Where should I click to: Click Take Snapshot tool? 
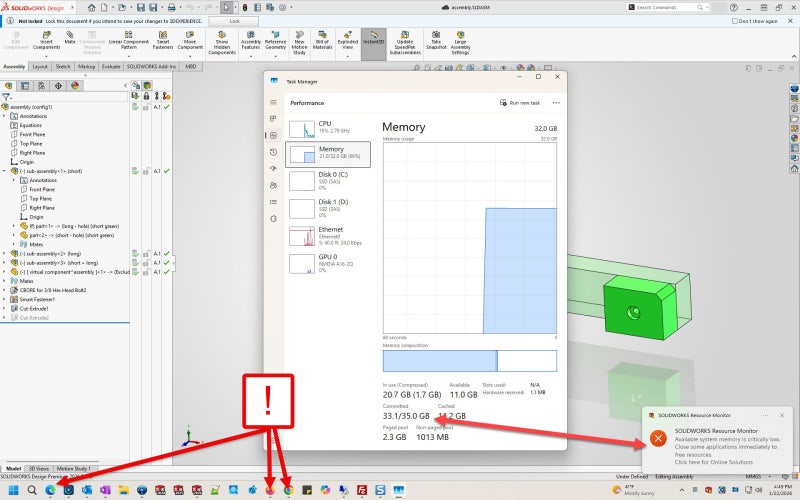(x=436, y=40)
